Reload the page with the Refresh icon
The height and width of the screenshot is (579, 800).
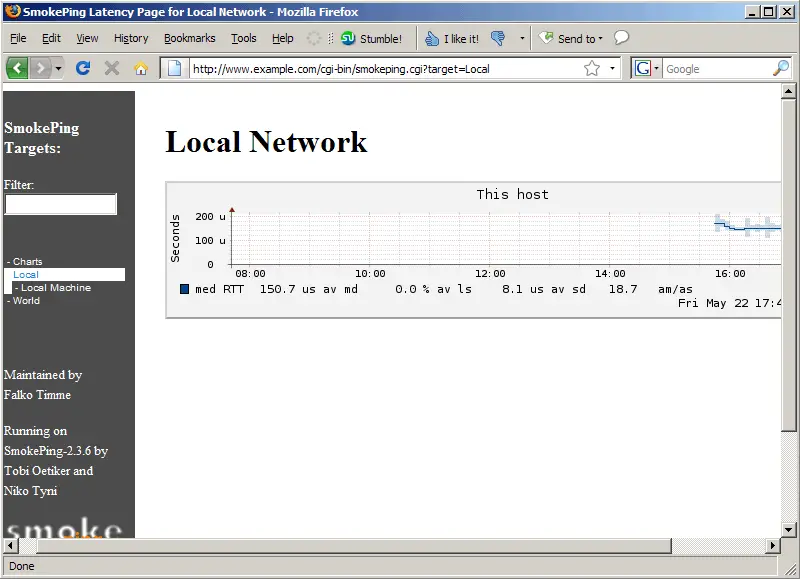(x=83, y=68)
